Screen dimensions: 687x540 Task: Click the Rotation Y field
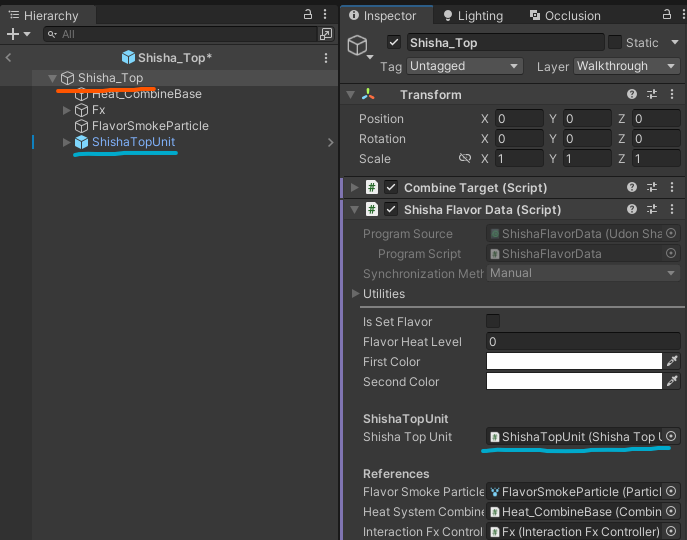coord(587,139)
